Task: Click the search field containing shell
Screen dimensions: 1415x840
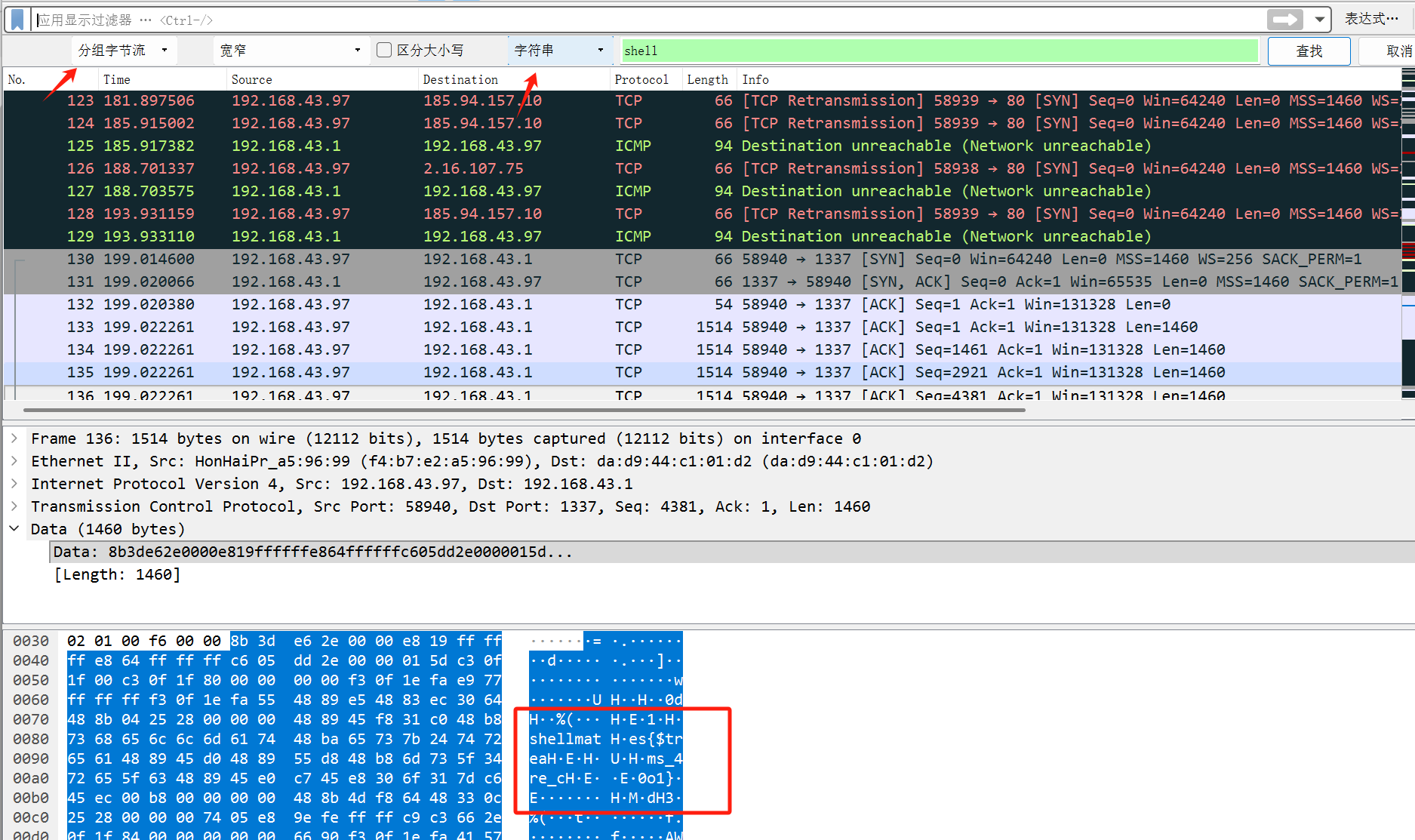Action: coord(940,51)
